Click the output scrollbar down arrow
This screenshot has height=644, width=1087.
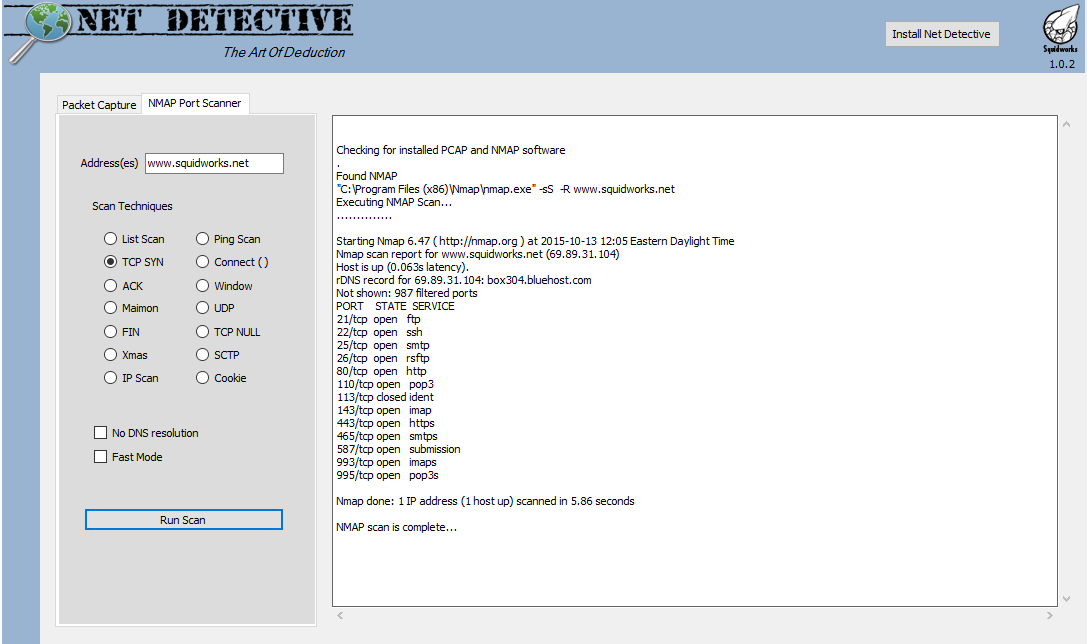coord(1067,599)
